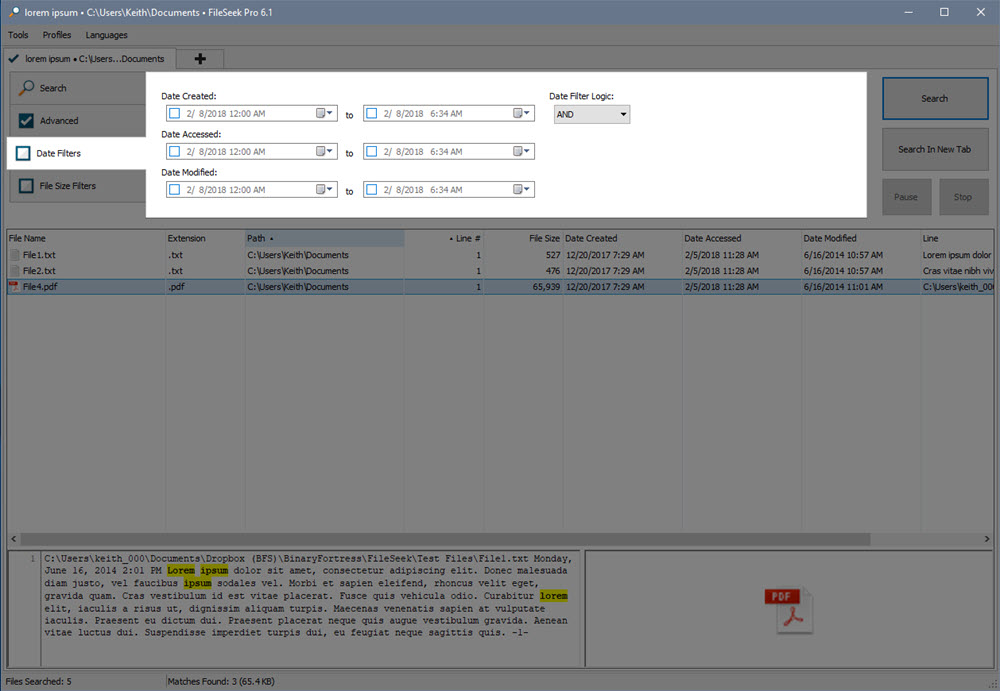
Task: Click the Matches Found: 3 status text
Action: pos(221,681)
